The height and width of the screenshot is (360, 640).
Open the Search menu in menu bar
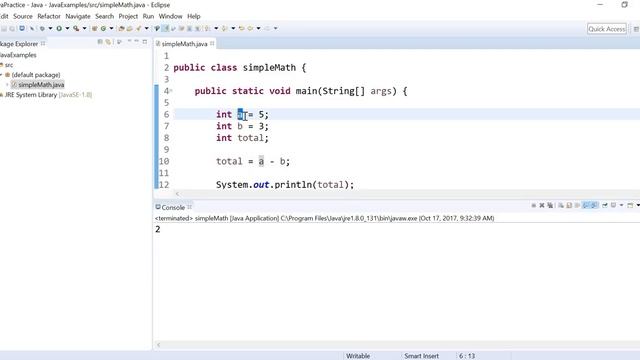point(104,16)
